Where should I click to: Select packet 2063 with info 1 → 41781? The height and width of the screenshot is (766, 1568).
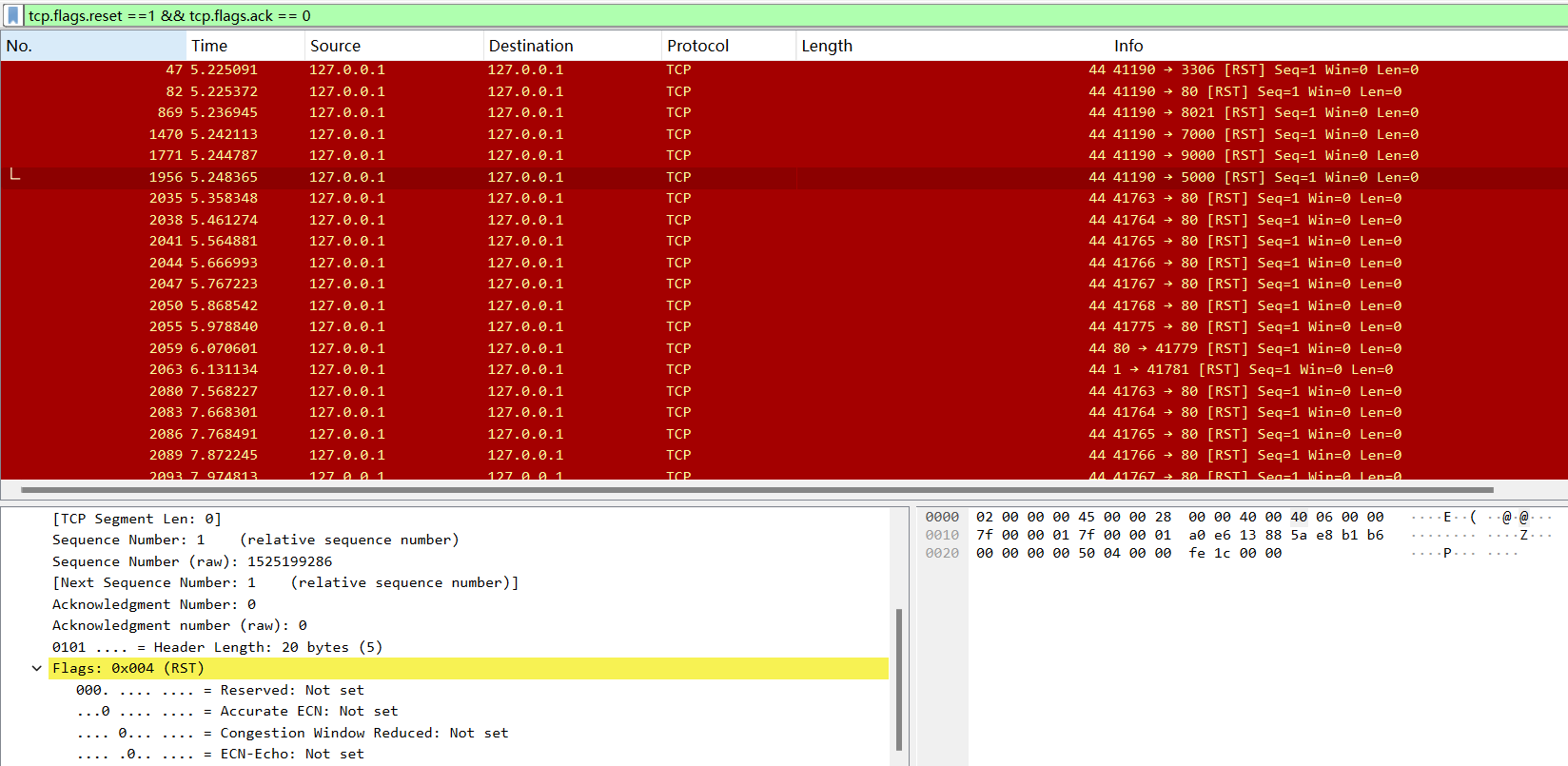(784, 369)
